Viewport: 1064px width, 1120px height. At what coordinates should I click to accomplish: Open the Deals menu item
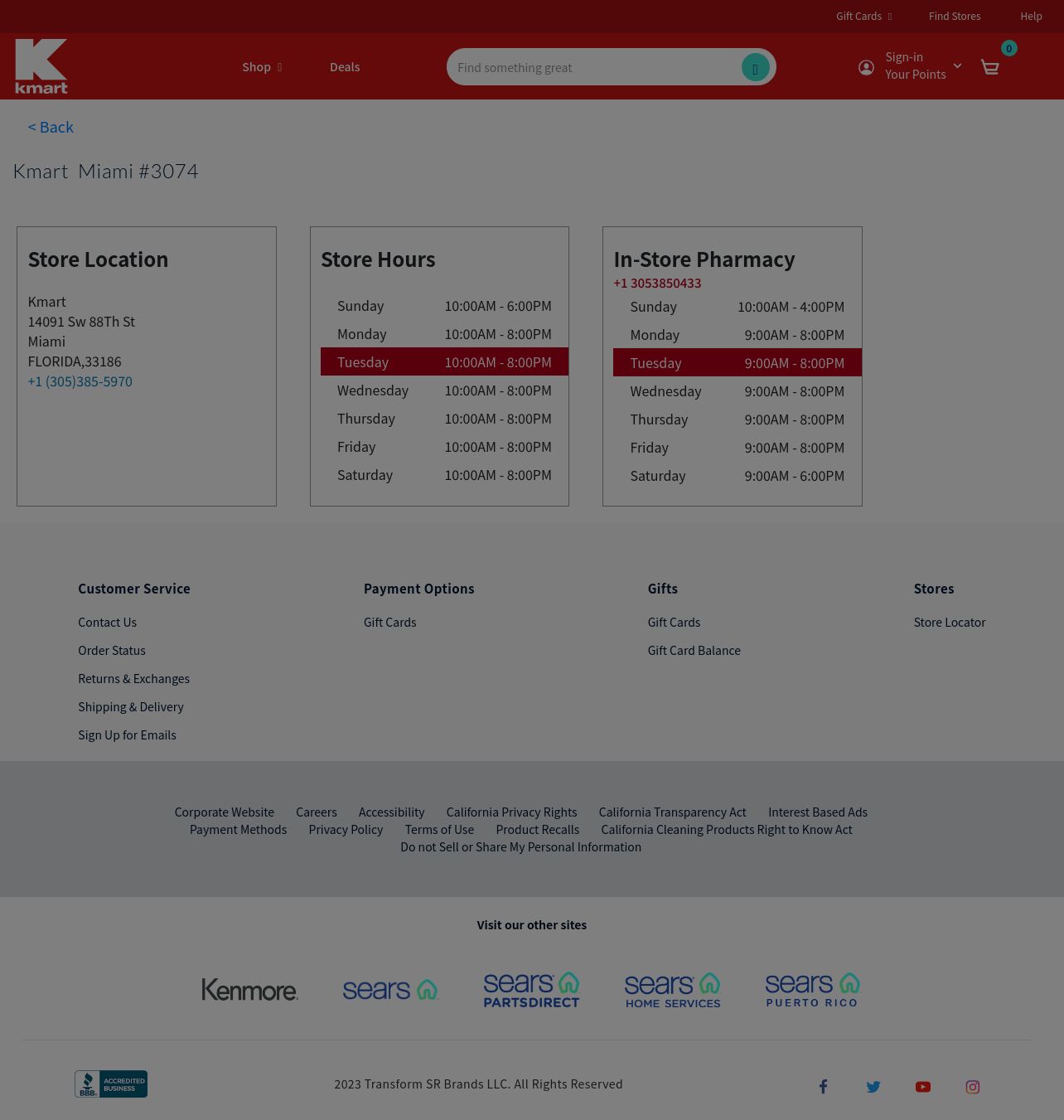(345, 67)
